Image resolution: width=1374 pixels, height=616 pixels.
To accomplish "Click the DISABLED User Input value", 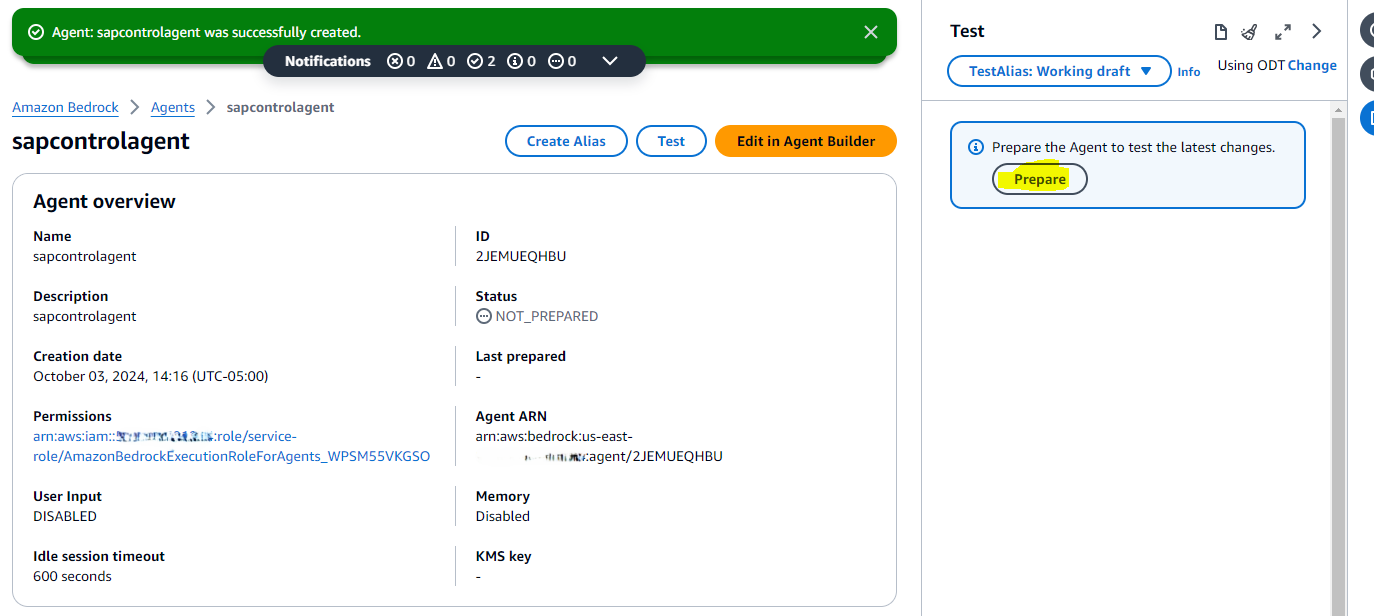I will point(65,516).
